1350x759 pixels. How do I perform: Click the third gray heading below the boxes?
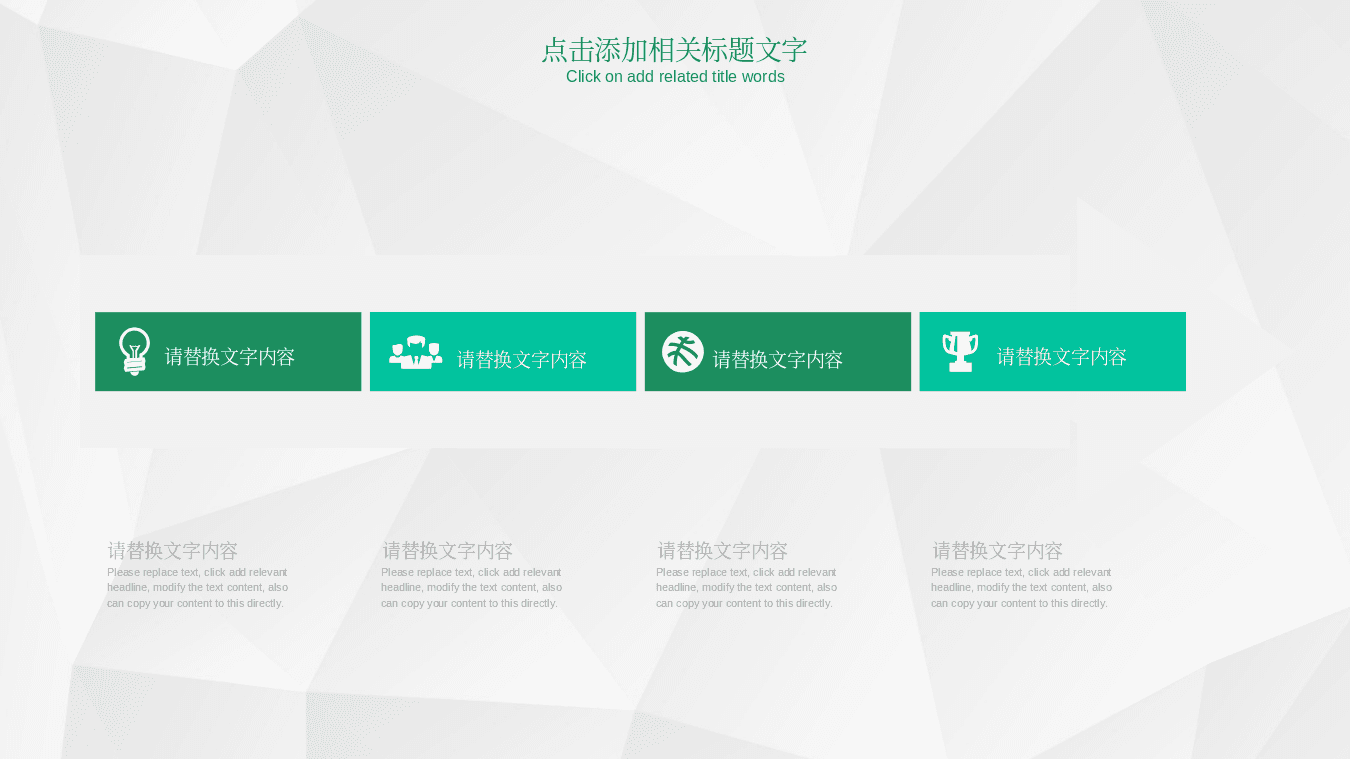pyautogui.click(x=723, y=551)
